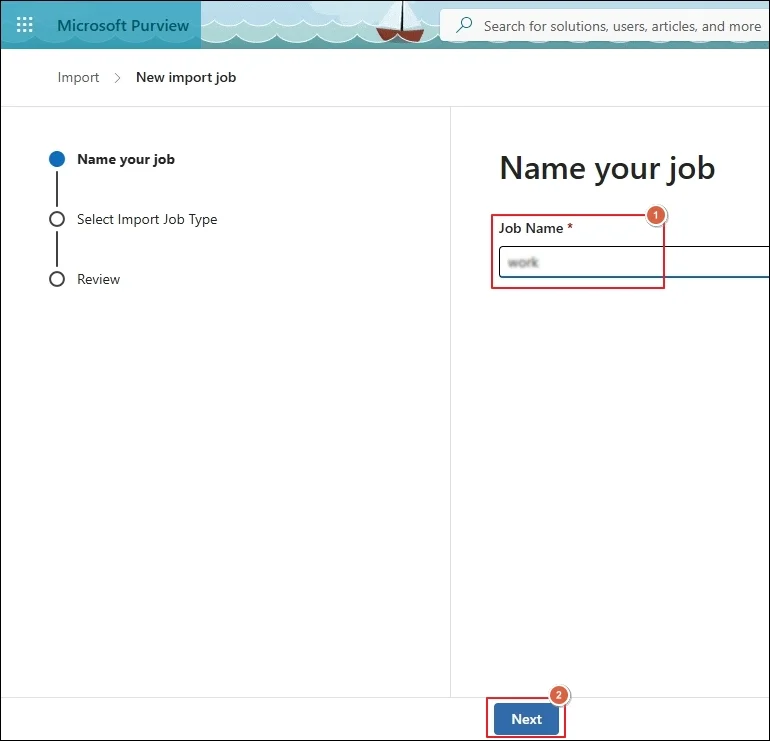Go back to the Import breadcrumb

[x=78, y=78]
